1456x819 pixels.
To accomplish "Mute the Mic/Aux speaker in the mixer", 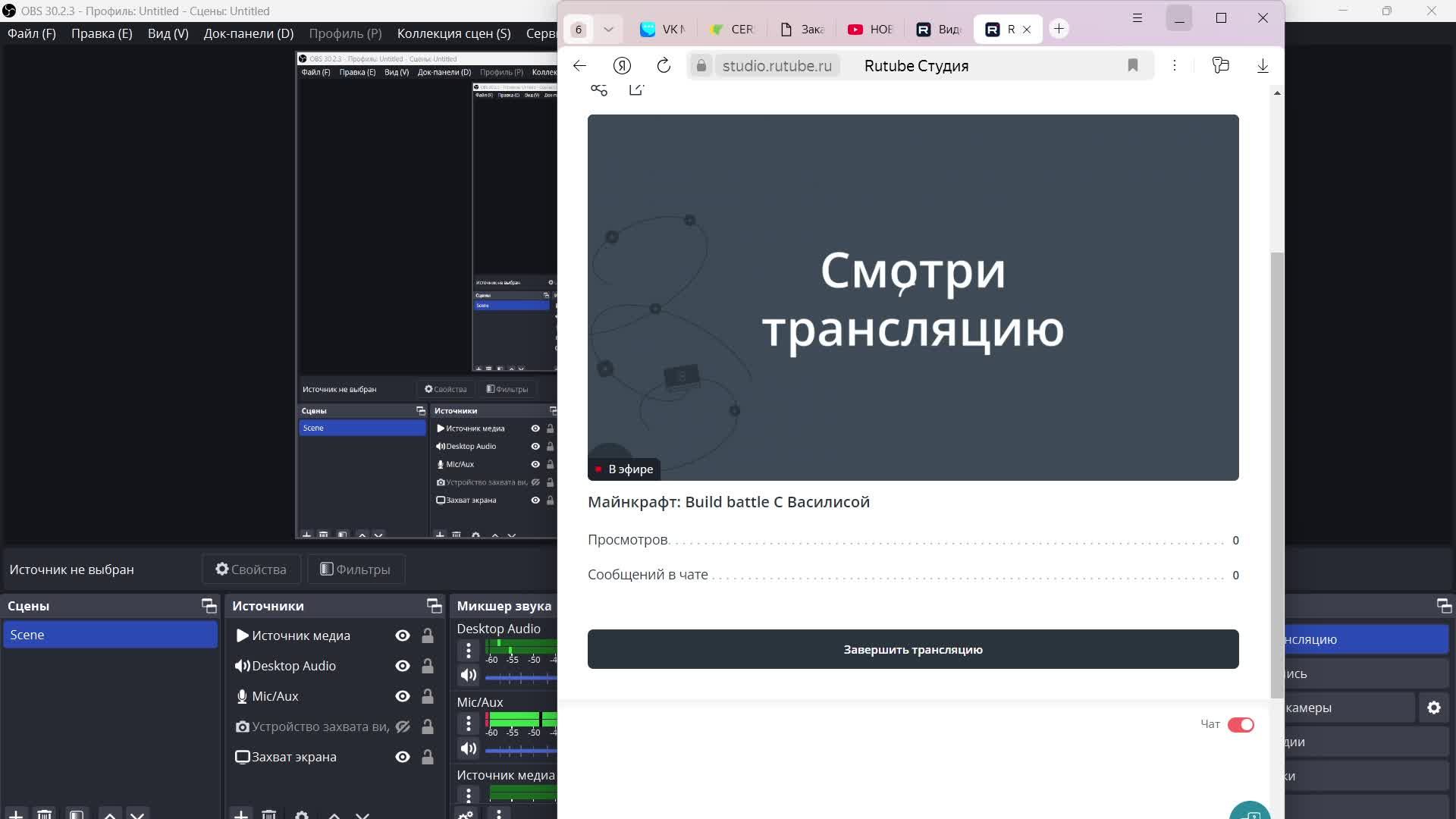I will [x=469, y=748].
